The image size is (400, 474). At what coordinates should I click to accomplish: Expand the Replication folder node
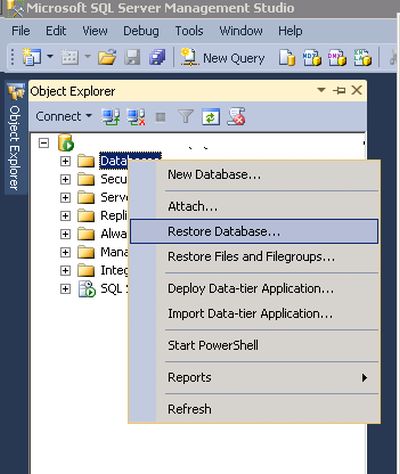[65, 216]
